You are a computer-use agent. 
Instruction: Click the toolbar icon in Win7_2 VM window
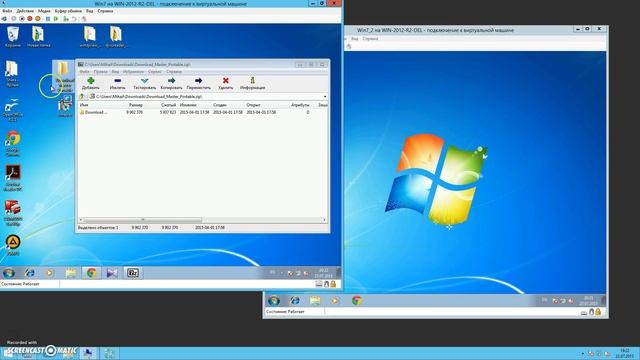pyautogui.click(x=349, y=47)
